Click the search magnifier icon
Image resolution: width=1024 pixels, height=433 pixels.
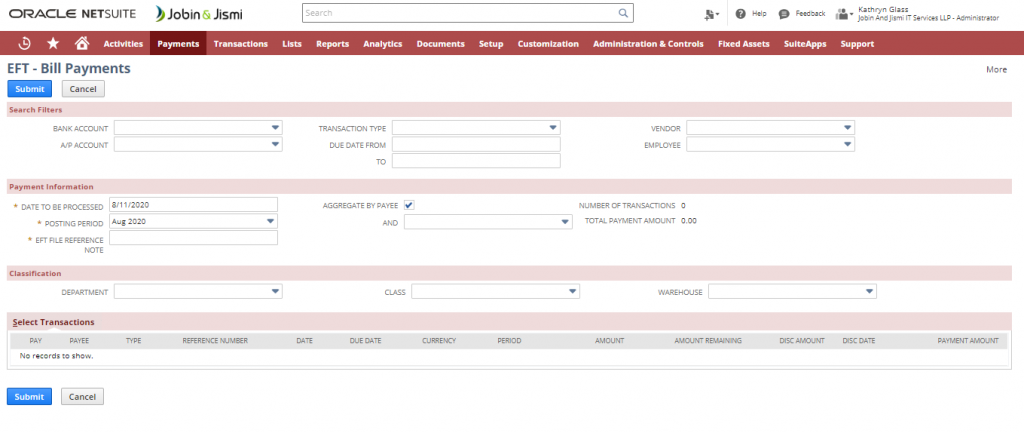click(x=622, y=14)
